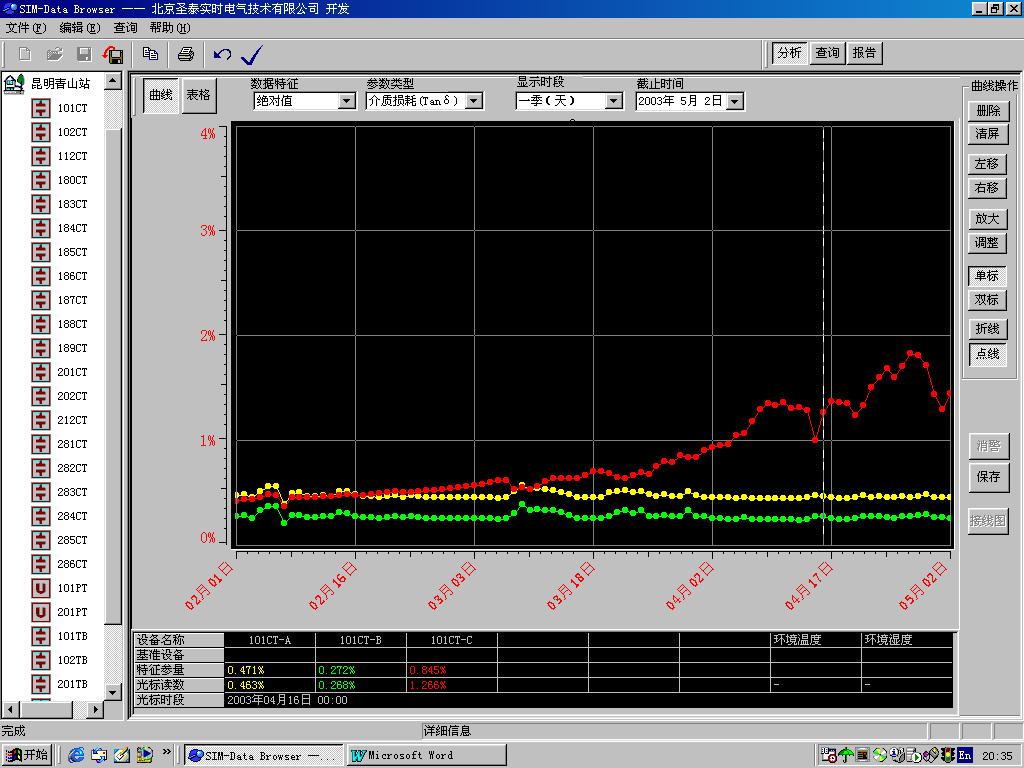Click the 101CT-A column header cell
The image size is (1024, 768).
270,640
